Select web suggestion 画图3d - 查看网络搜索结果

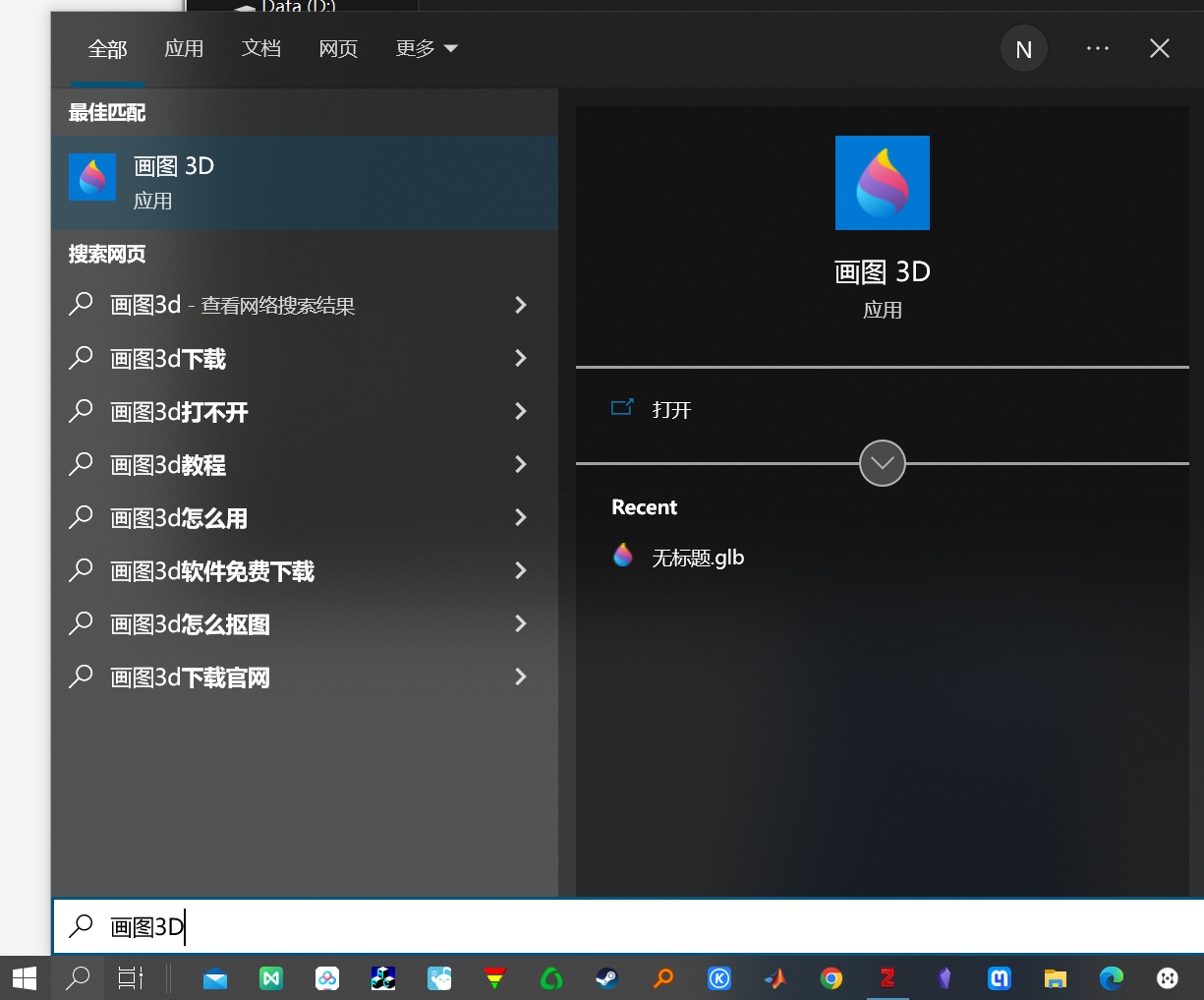coord(305,305)
